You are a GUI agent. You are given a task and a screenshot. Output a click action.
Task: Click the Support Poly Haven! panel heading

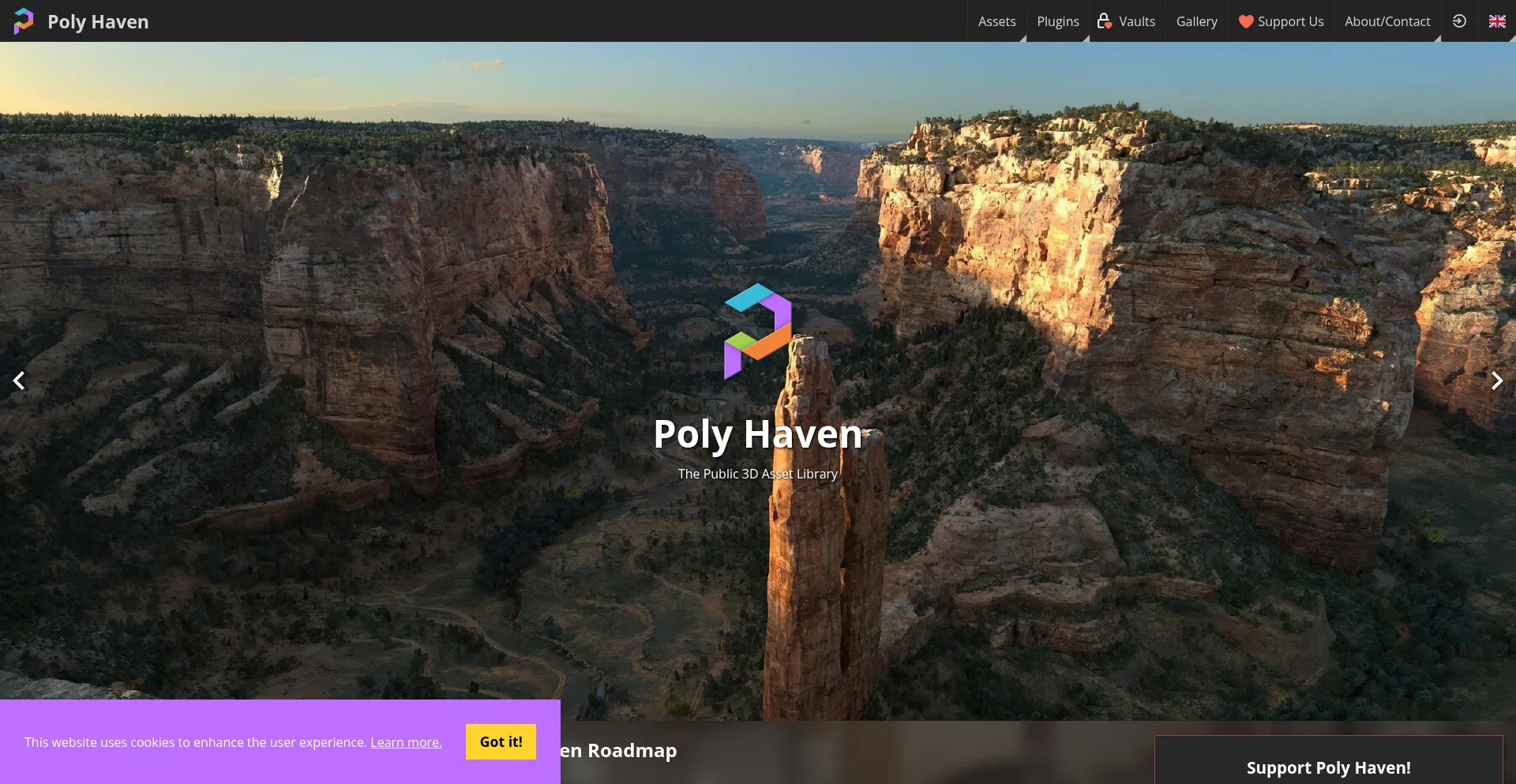(1328, 767)
